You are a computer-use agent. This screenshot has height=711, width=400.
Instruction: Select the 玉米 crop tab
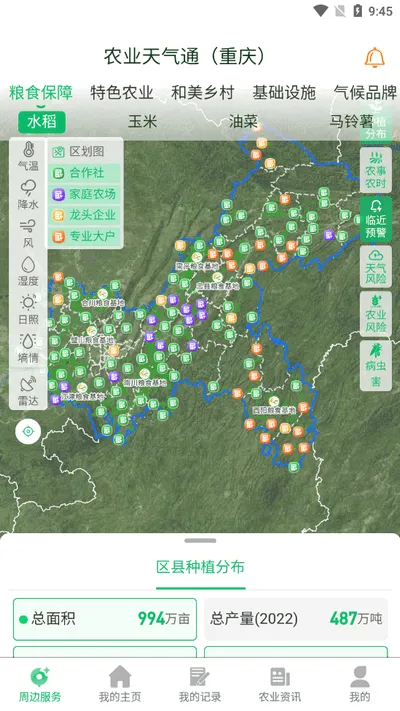pyautogui.click(x=142, y=121)
